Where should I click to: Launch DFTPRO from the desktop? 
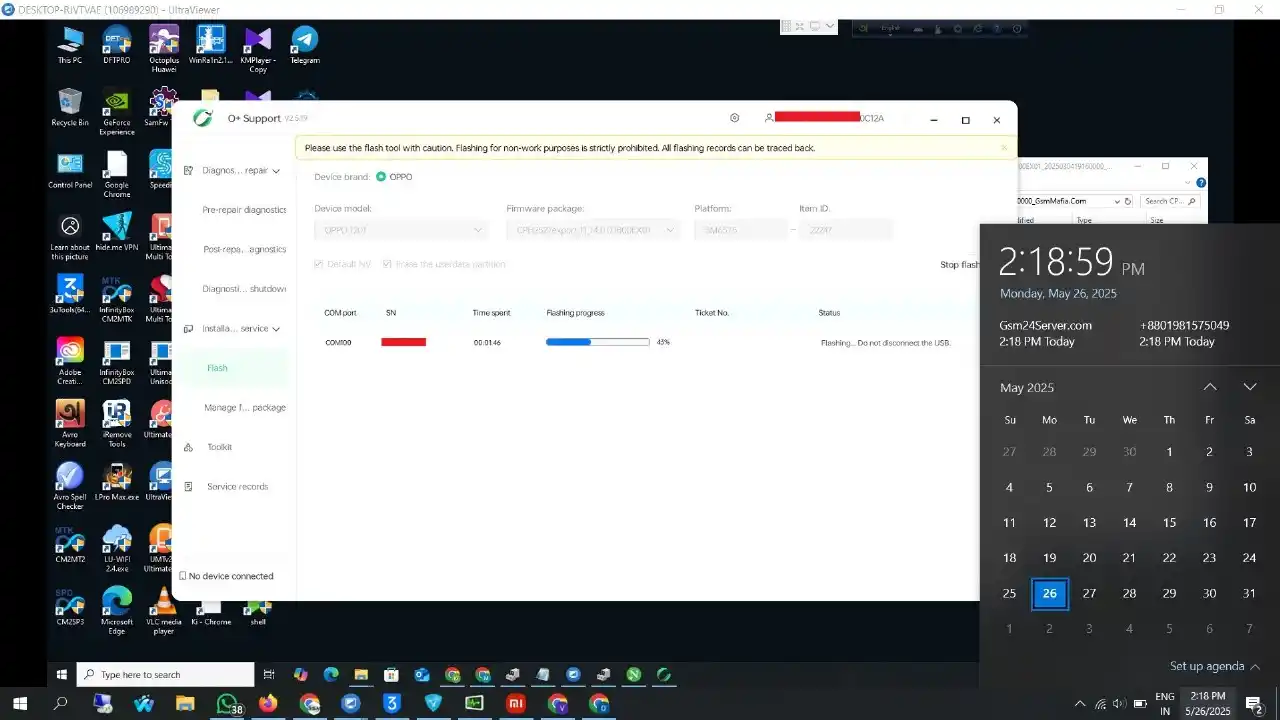click(x=116, y=46)
